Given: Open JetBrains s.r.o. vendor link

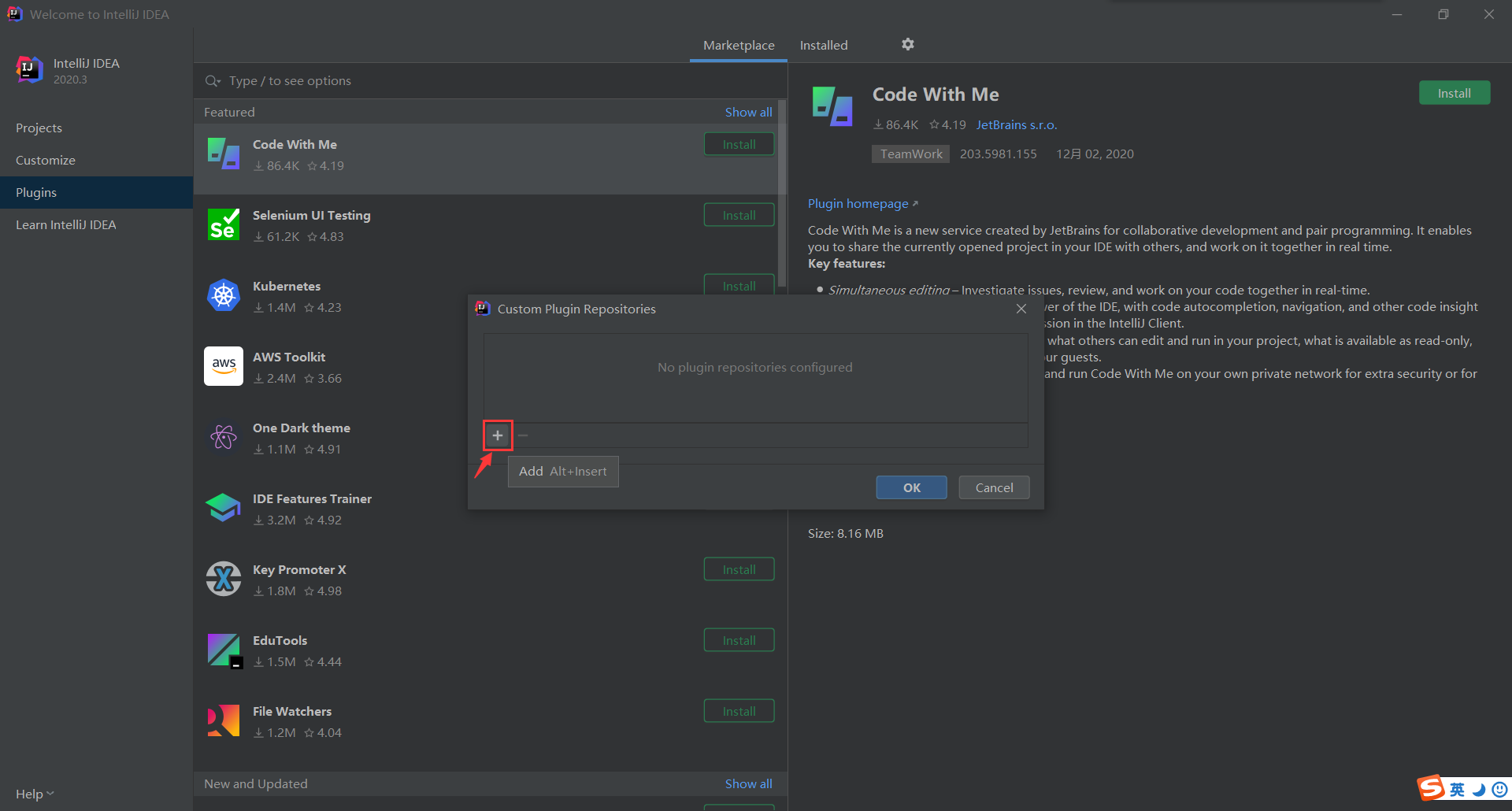Looking at the screenshot, I should (1017, 124).
